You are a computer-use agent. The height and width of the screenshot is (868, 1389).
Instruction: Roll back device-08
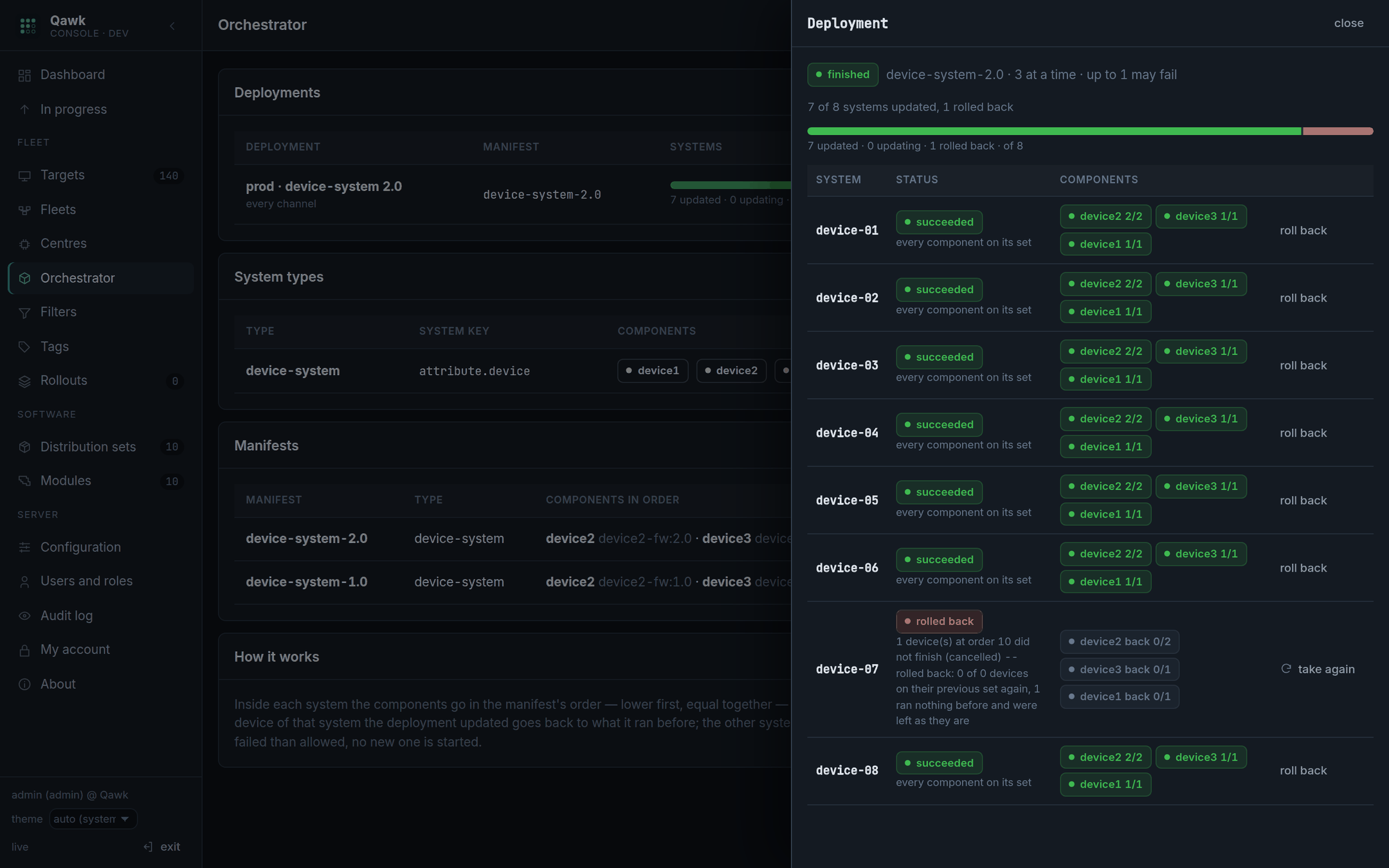[x=1303, y=770]
